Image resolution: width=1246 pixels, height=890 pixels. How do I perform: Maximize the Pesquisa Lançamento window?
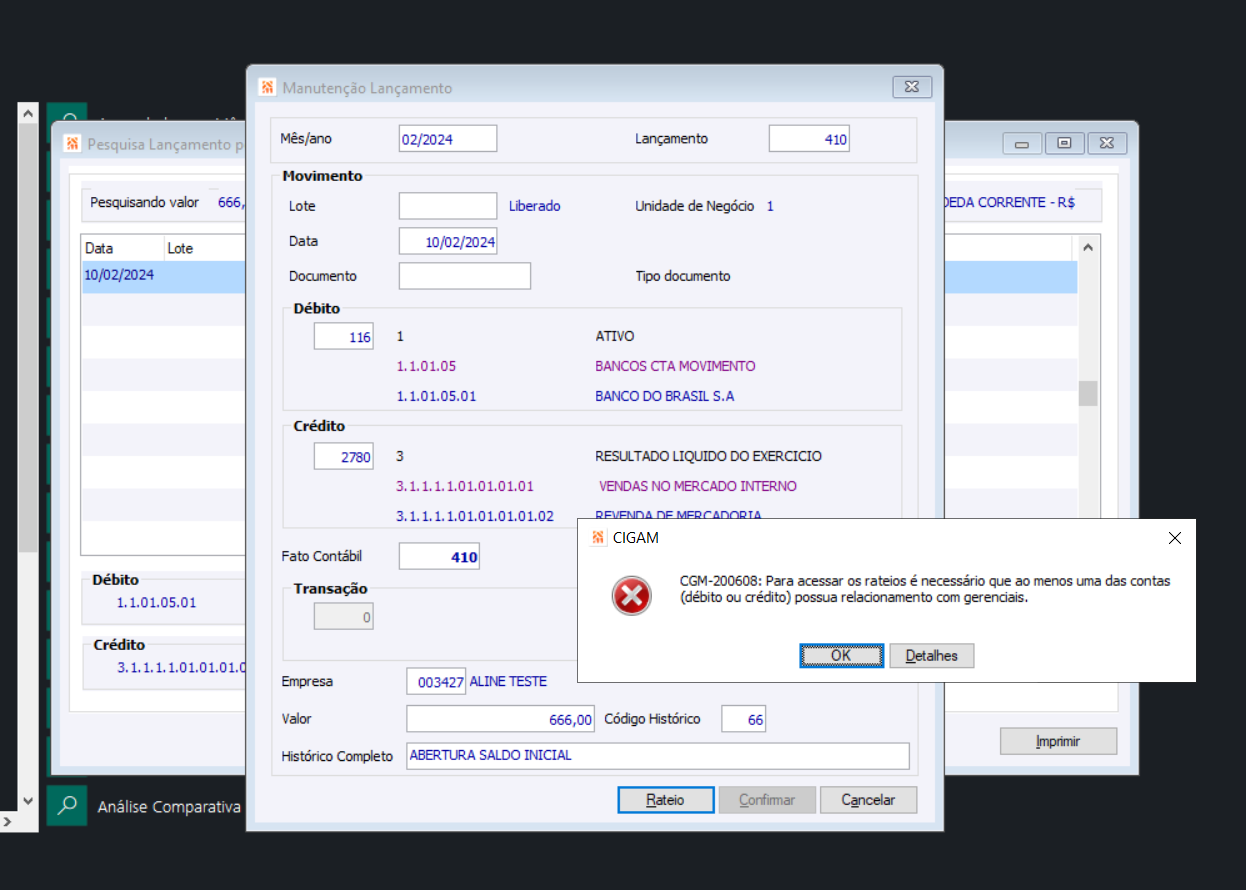coord(1064,143)
